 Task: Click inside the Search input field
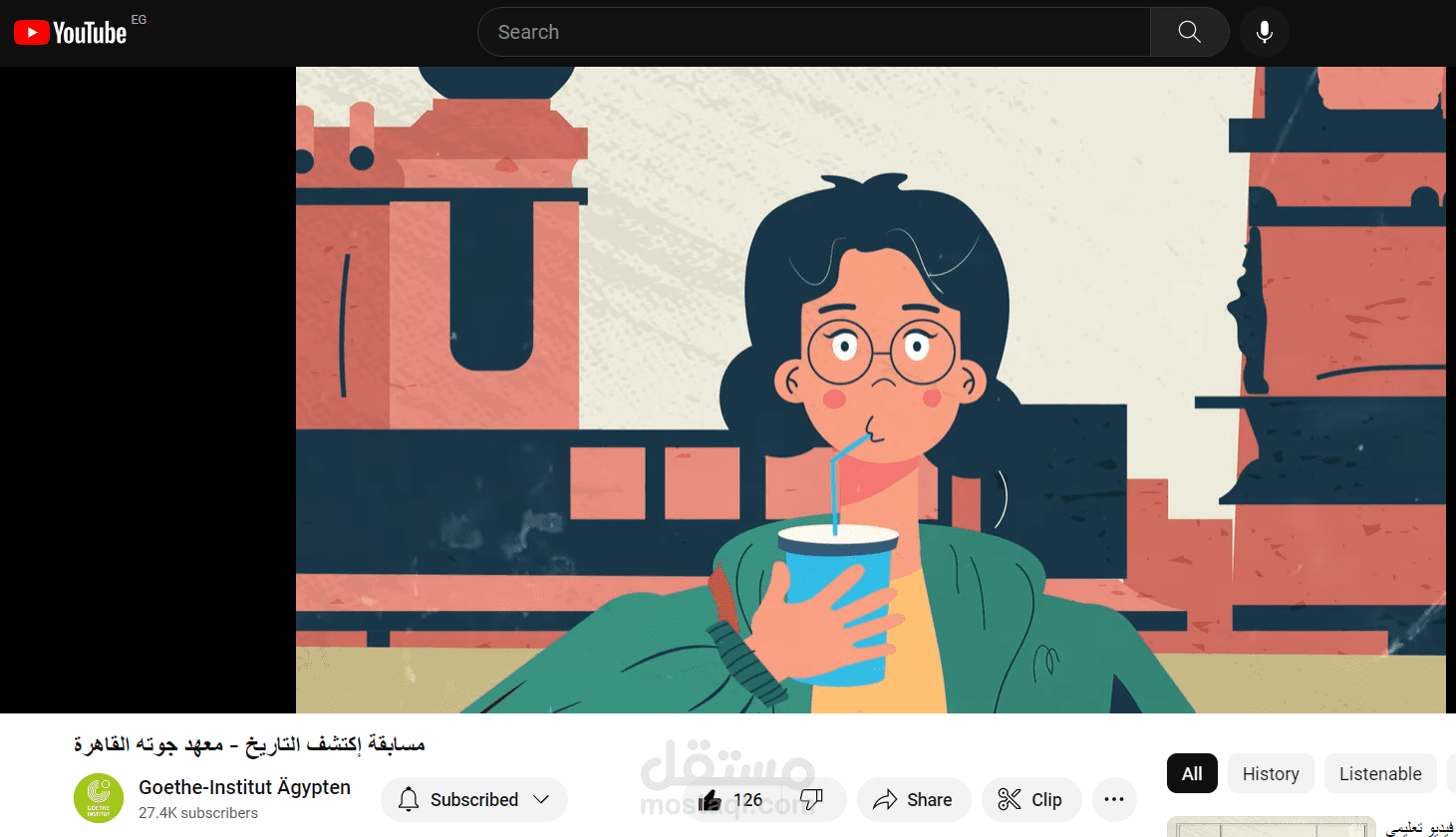[814, 32]
